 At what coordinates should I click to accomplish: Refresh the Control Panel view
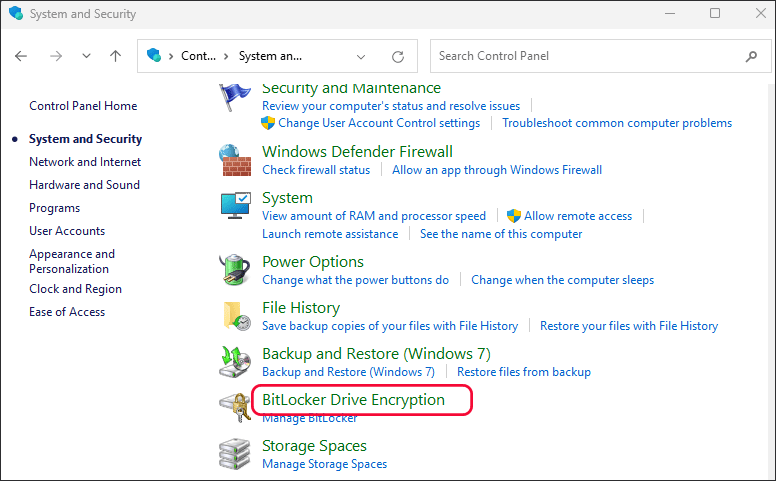398,56
